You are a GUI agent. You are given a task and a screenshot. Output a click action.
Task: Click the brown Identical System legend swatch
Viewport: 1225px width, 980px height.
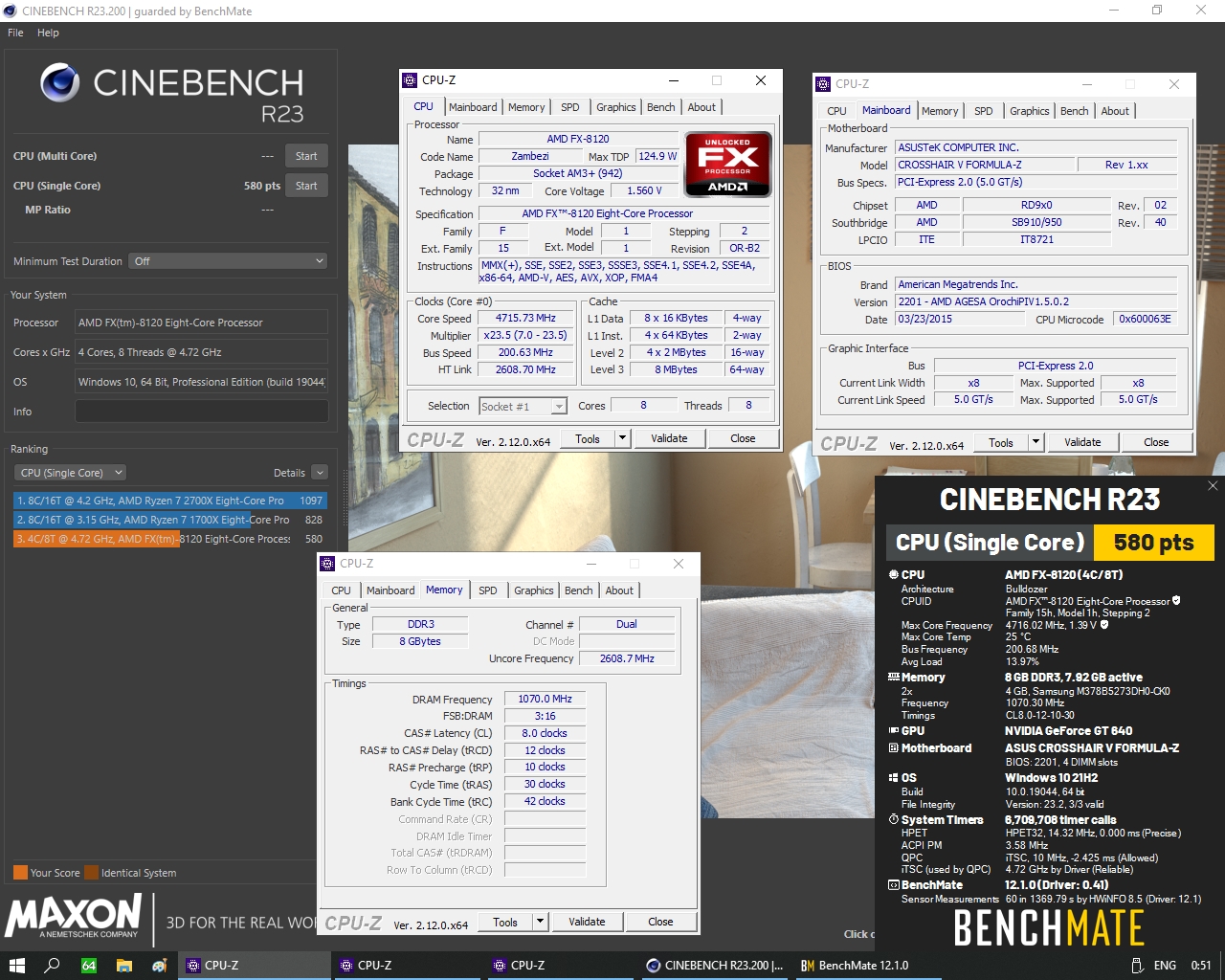(x=91, y=873)
